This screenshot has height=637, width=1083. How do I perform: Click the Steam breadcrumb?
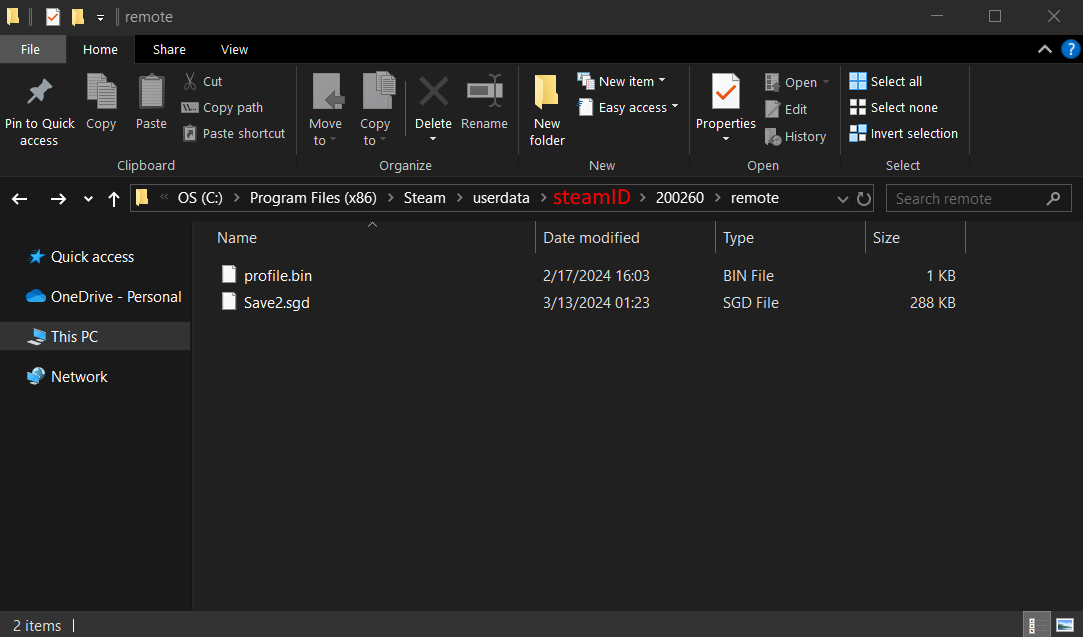[x=424, y=198]
